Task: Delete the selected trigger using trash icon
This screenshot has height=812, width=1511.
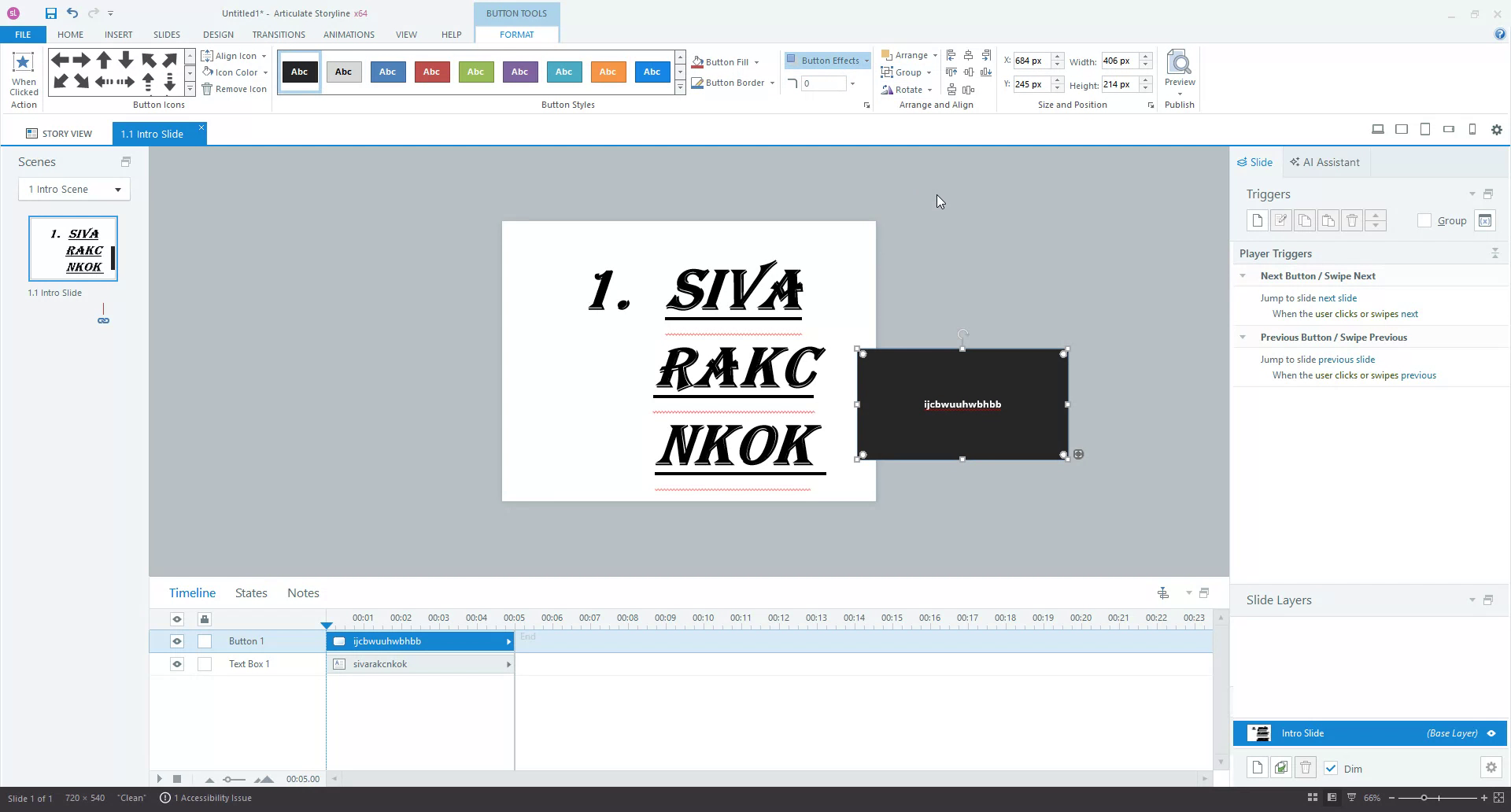Action: click(x=1352, y=220)
